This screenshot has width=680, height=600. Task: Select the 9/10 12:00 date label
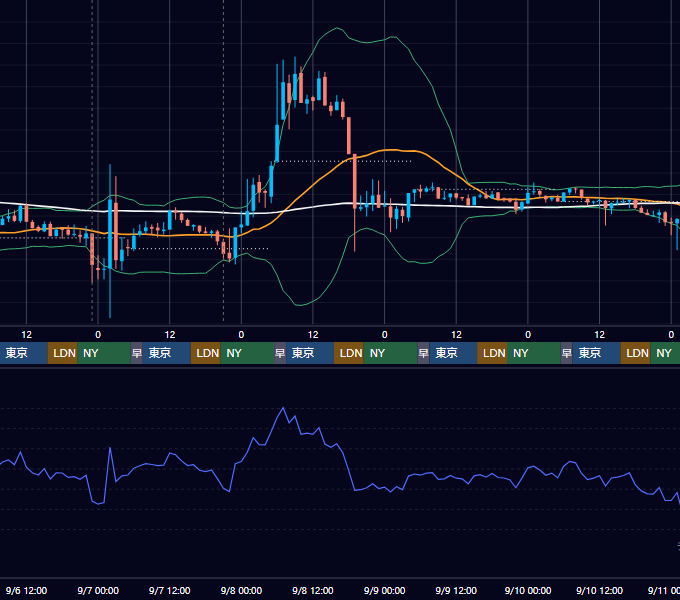click(x=599, y=590)
